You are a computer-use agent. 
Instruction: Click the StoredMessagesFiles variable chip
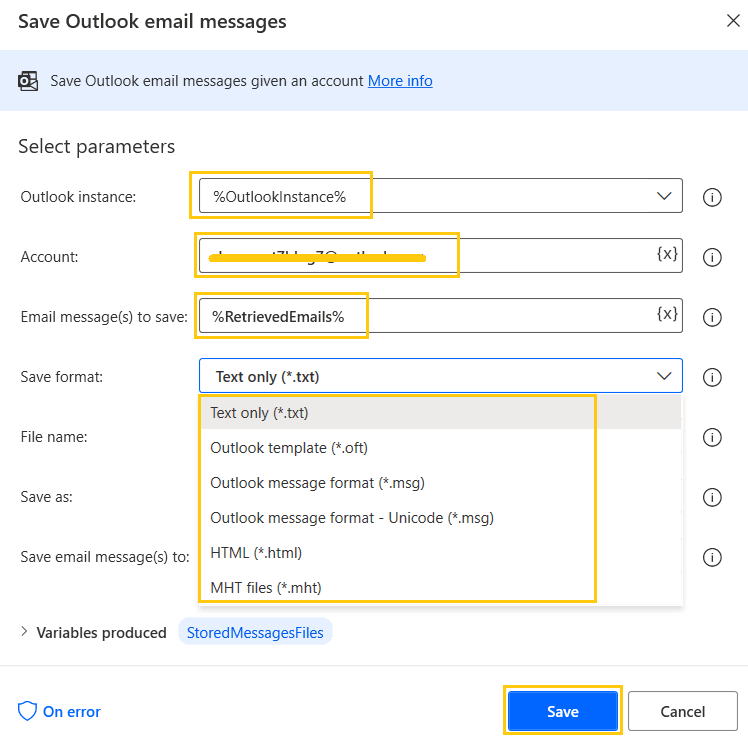coord(255,632)
